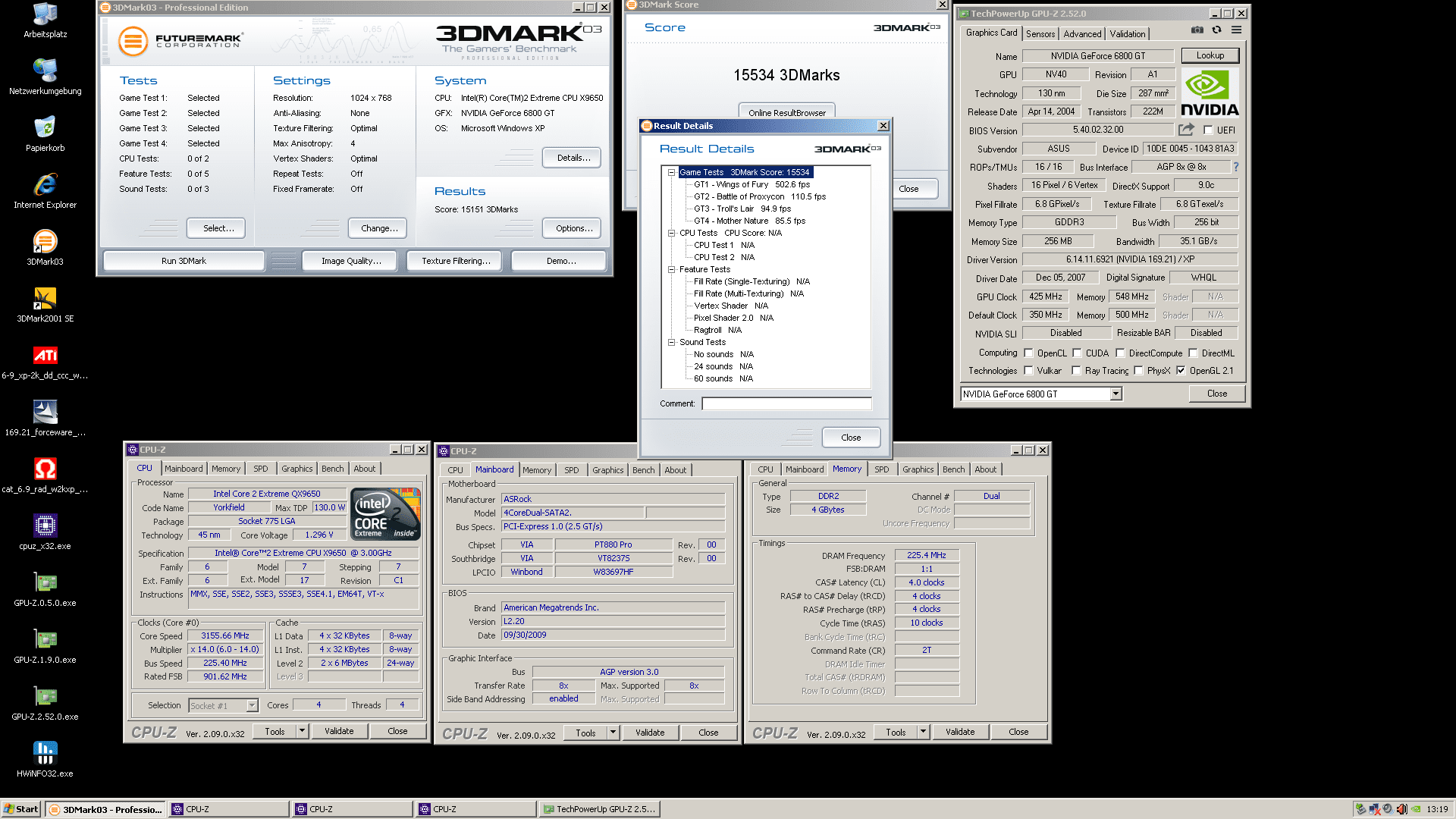Toggle the OpenCL checkbox
1456x819 pixels.
click(1028, 353)
